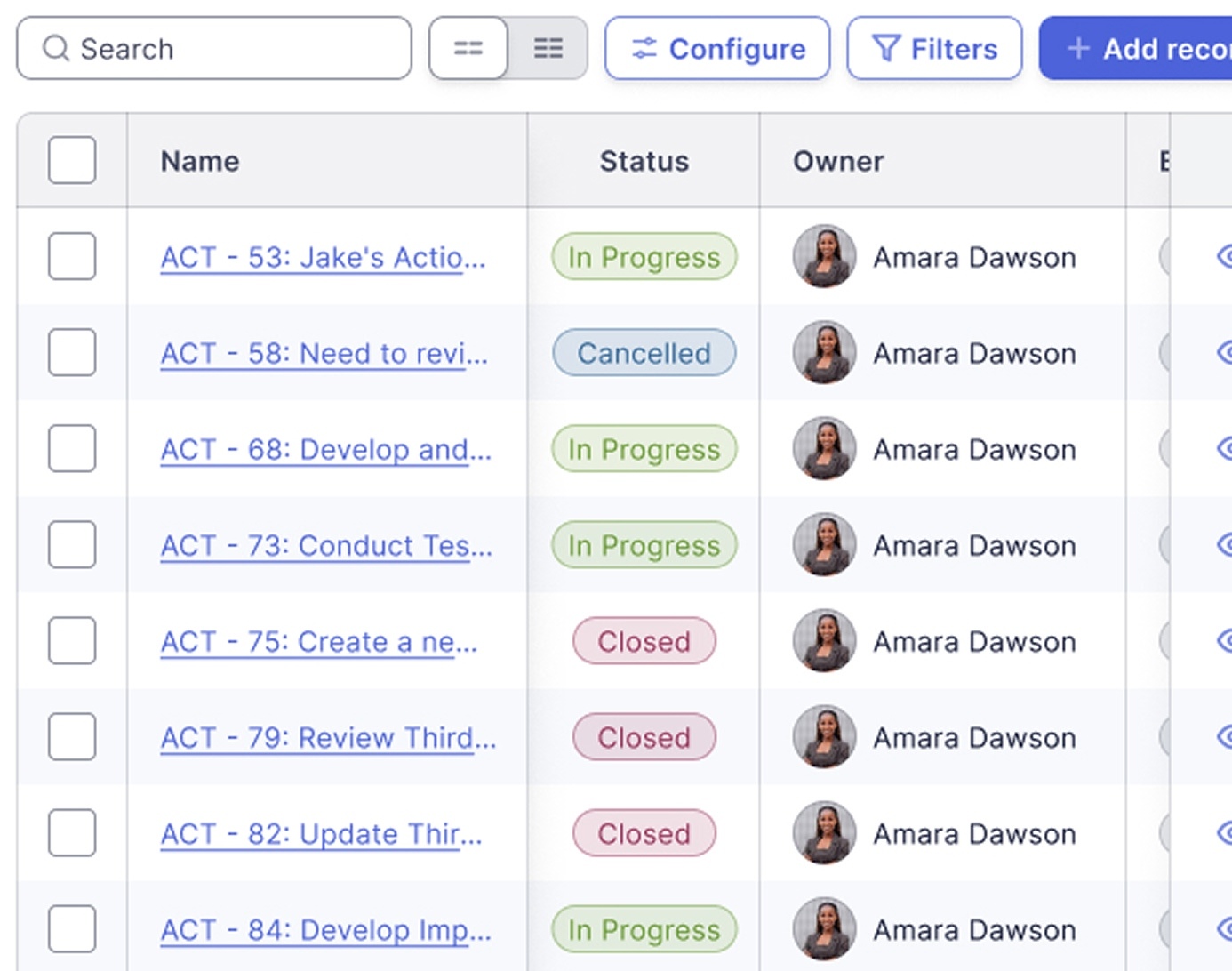Screen dimensions: 1232x971
Task: Click the eye icon on ACT - 53 row
Action: (x=1224, y=257)
